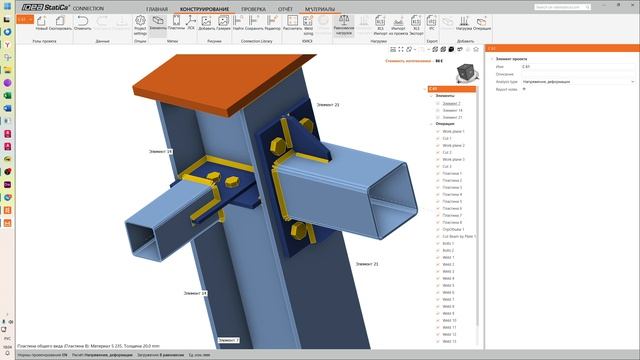Toggle checkbox for Cut 1

438,138
